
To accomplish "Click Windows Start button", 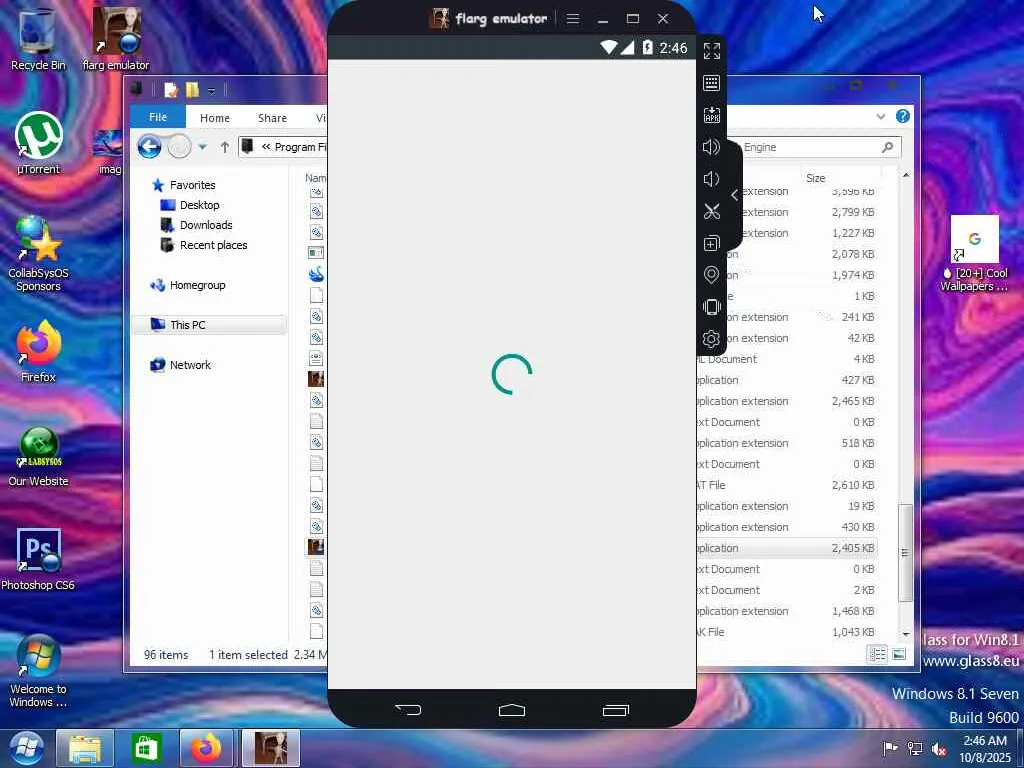I will click(26, 748).
